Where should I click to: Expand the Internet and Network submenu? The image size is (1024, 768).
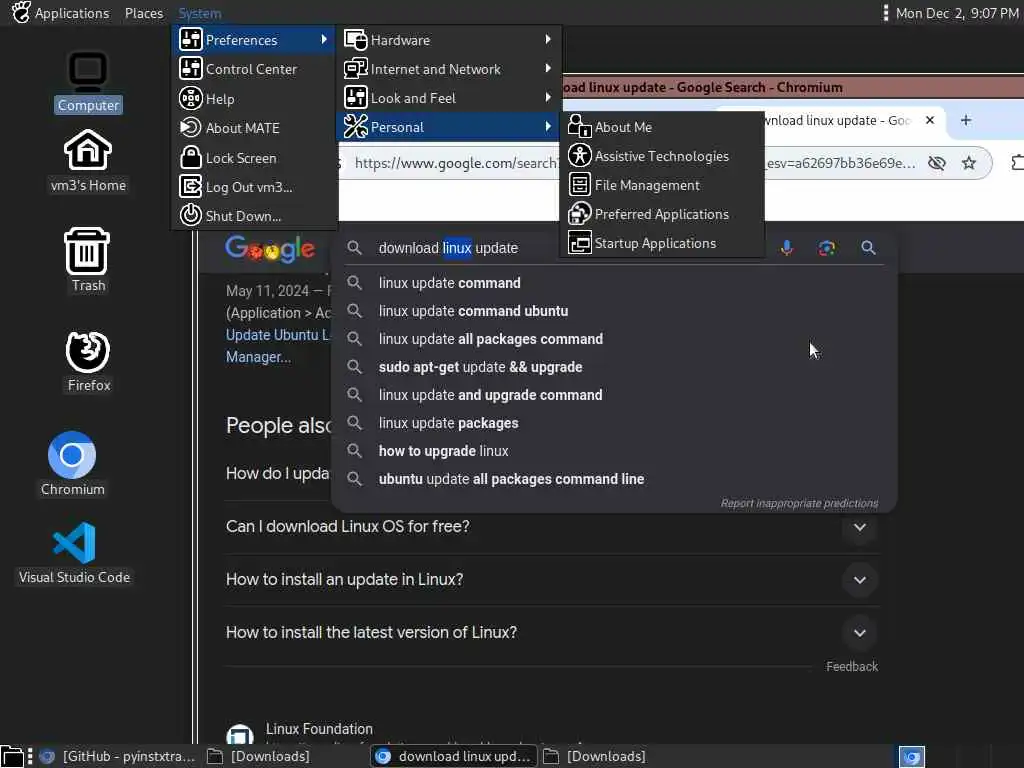coord(448,69)
